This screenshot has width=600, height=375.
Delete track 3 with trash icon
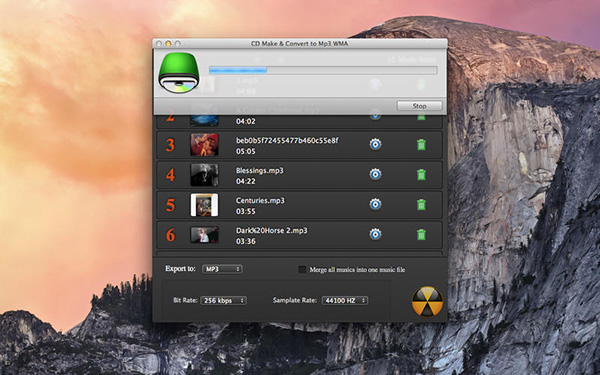click(x=421, y=145)
